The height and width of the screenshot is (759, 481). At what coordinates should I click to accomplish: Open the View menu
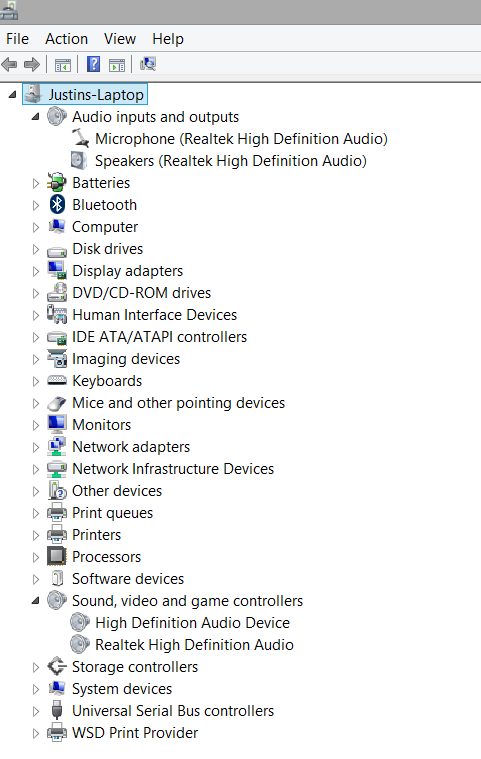click(x=120, y=39)
